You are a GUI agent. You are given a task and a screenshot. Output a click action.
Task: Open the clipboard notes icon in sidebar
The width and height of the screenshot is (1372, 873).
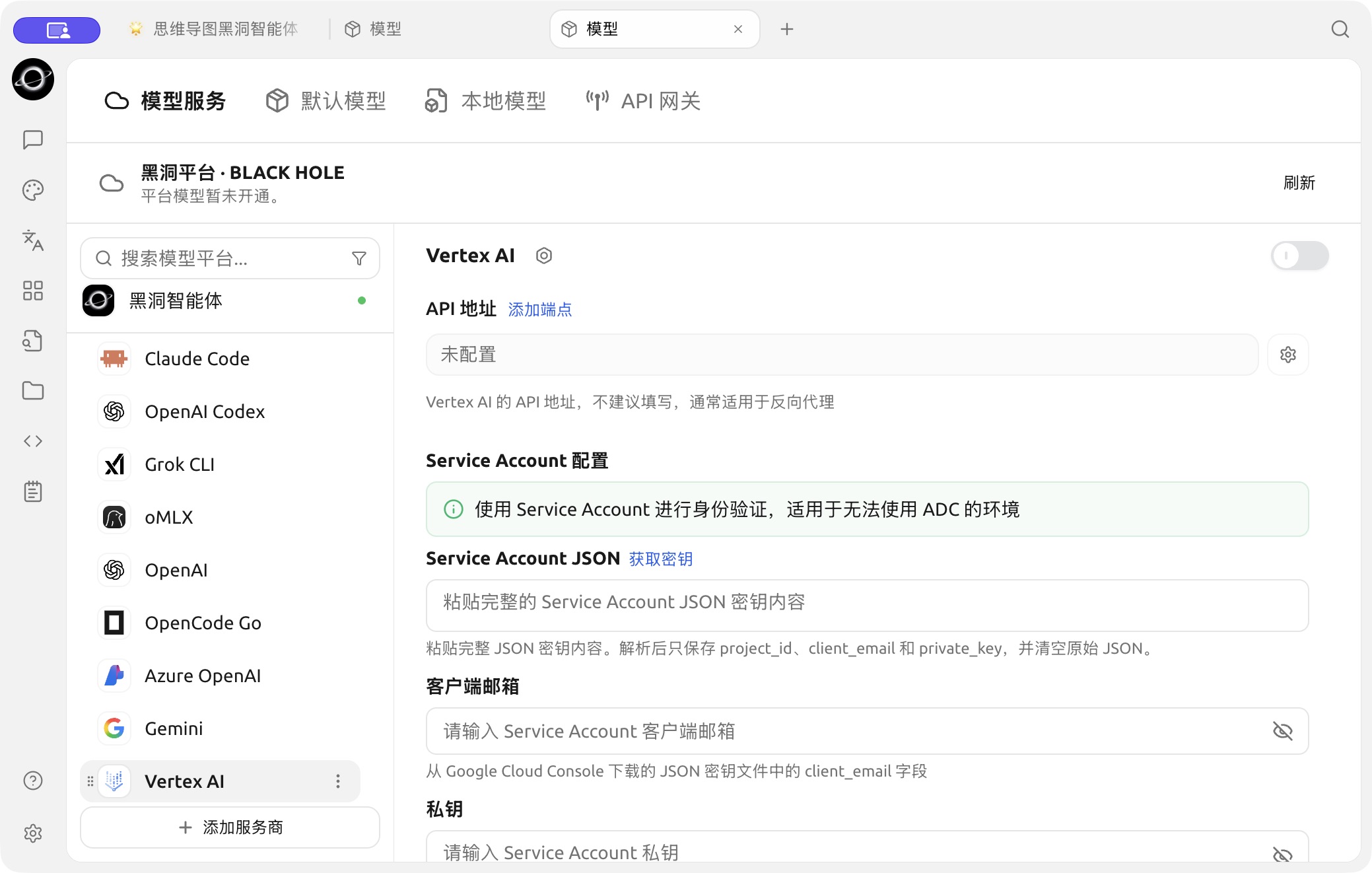(x=33, y=491)
